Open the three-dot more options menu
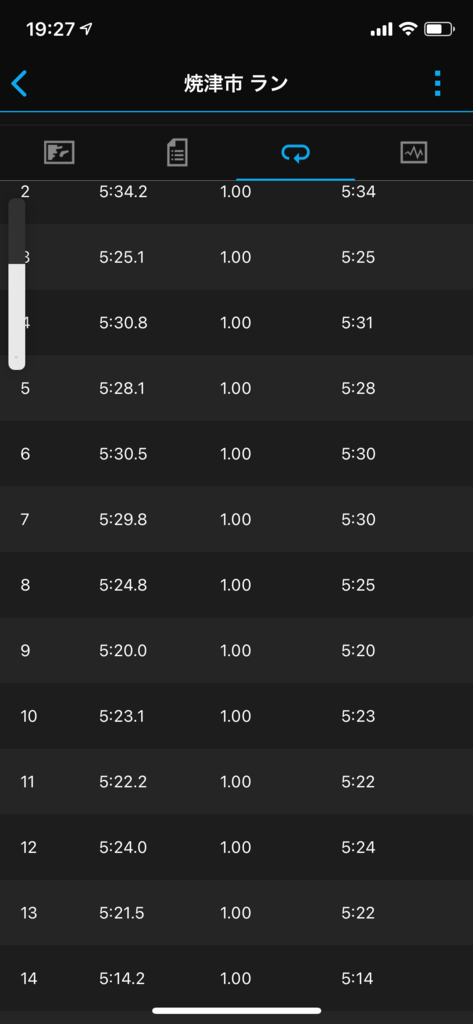Image resolution: width=473 pixels, height=1024 pixels. pos(437,84)
